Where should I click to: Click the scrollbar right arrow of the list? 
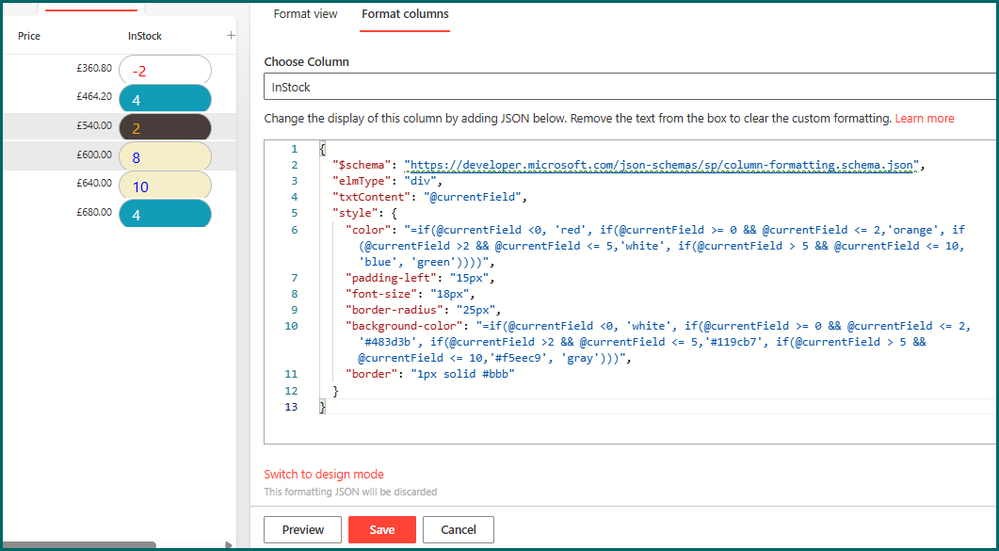229,545
